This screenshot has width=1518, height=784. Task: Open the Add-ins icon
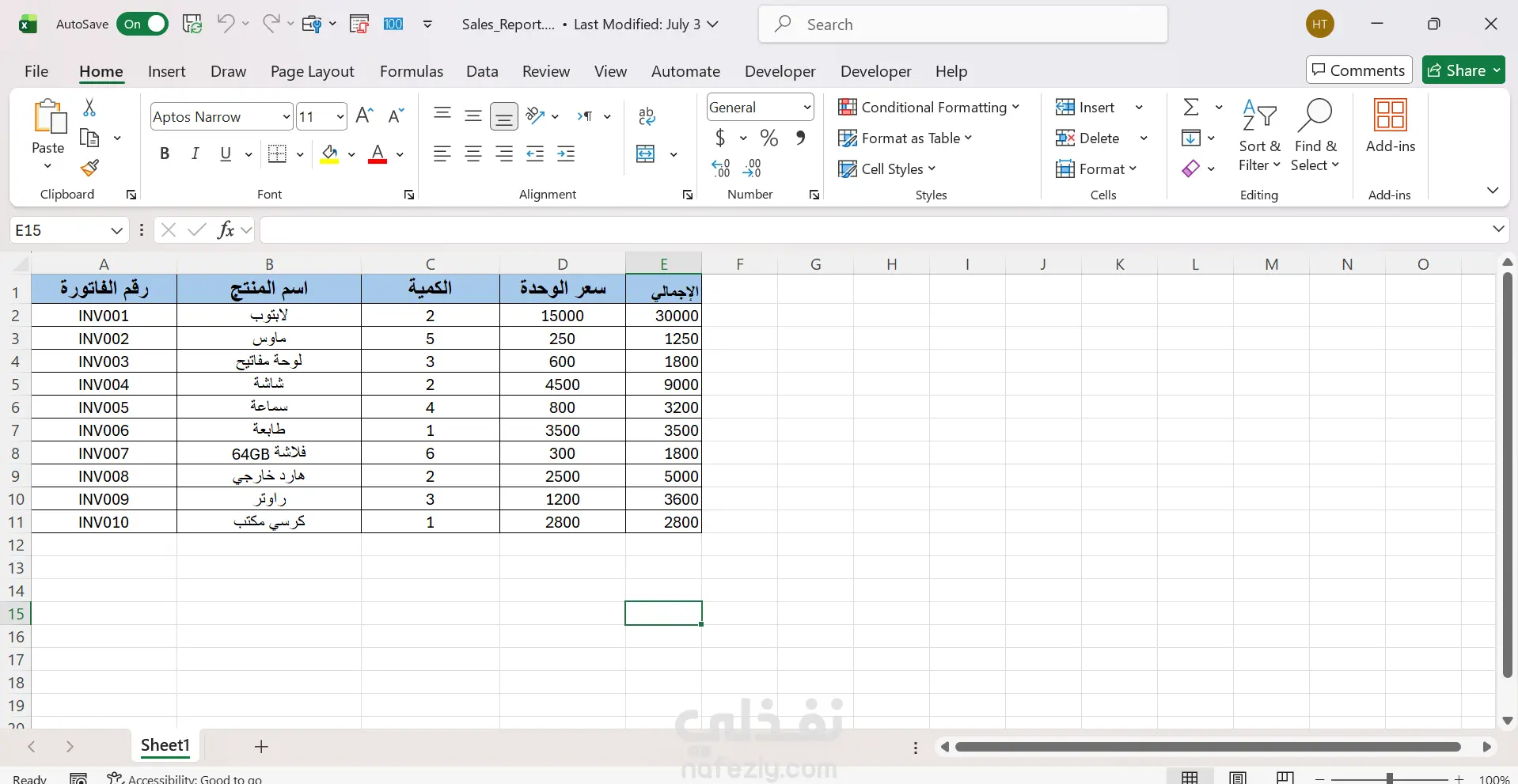pyautogui.click(x=1391, y=126)
